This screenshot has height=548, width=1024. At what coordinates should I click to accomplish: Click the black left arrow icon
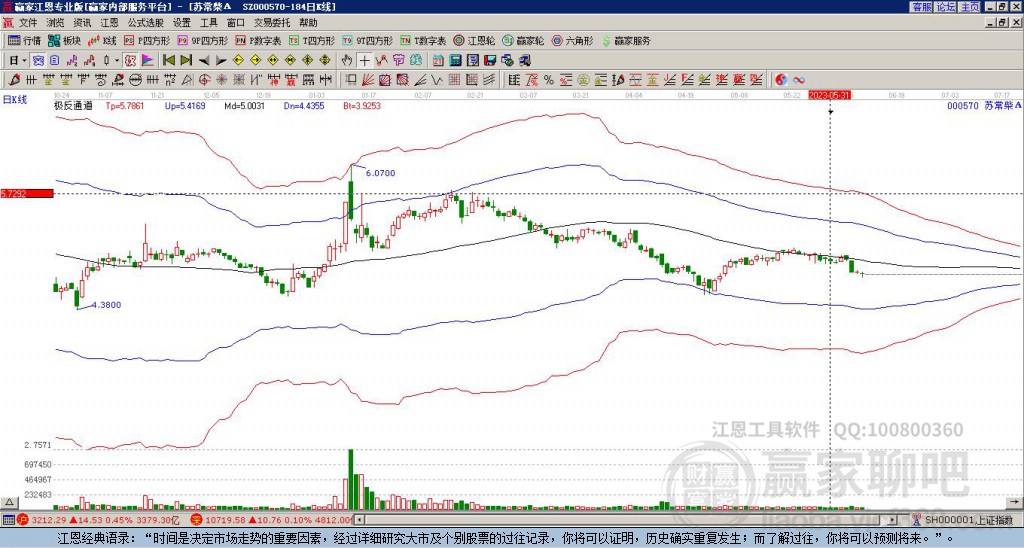tap(204, 61)
